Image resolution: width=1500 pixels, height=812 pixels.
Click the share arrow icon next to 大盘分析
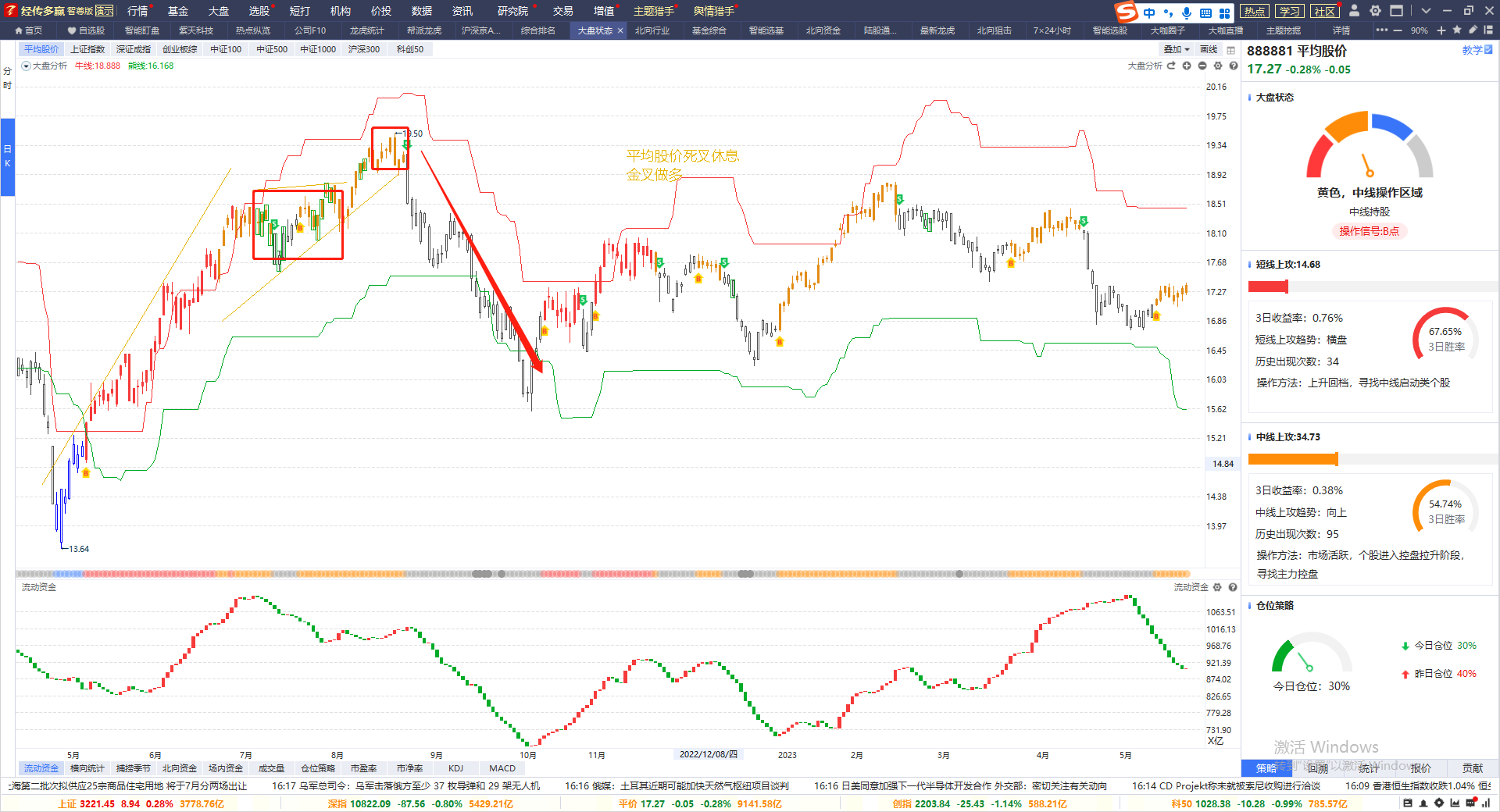pos(1171,66)
